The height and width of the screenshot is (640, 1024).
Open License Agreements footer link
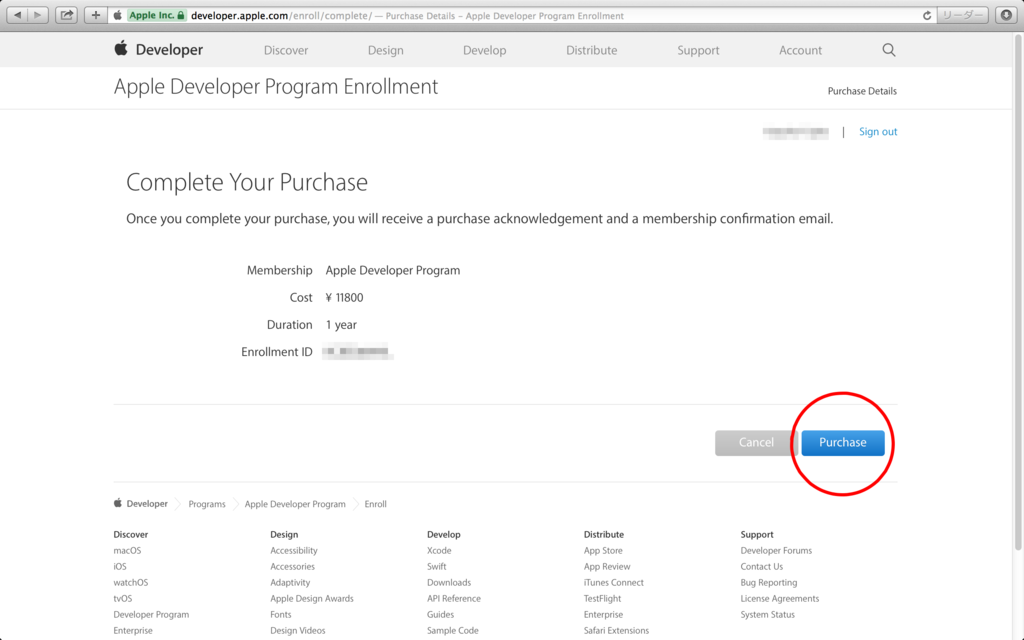tap(779, 598)
